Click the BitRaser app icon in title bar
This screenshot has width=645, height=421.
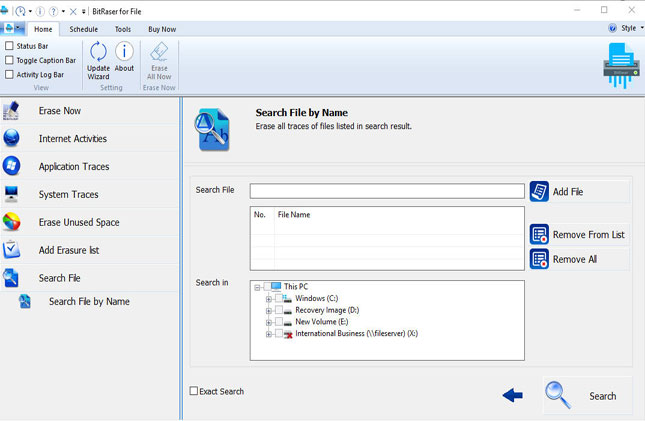tap(5, 11)
